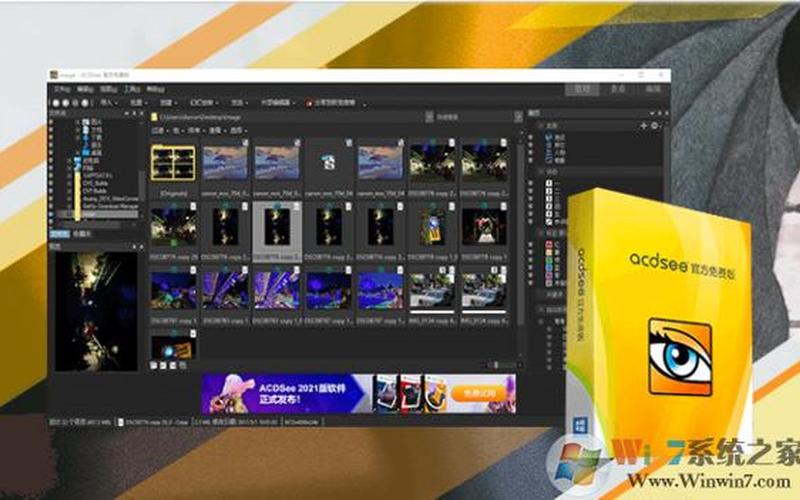Toggle the rating 4 checkbox in properties panel

click(x=549, y=207)
